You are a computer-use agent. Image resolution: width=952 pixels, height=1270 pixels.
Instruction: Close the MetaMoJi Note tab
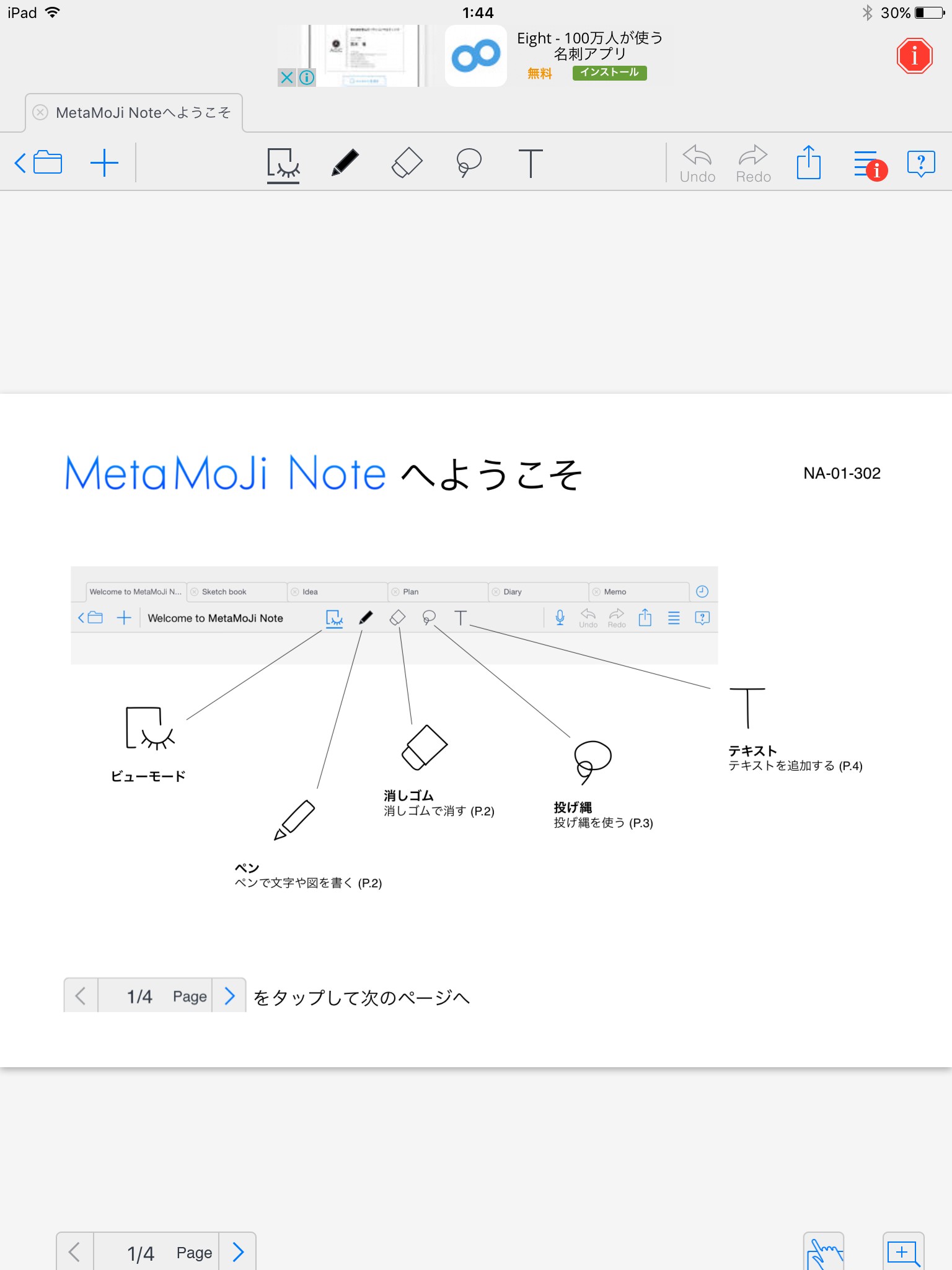(40, 112)
